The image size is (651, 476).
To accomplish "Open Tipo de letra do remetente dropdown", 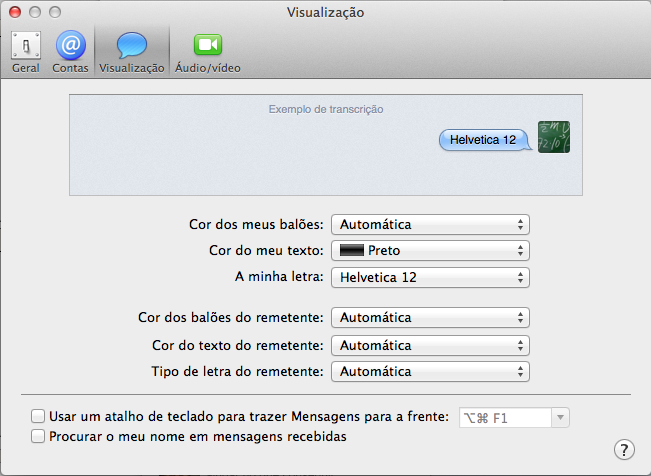I will pos(430,371).
